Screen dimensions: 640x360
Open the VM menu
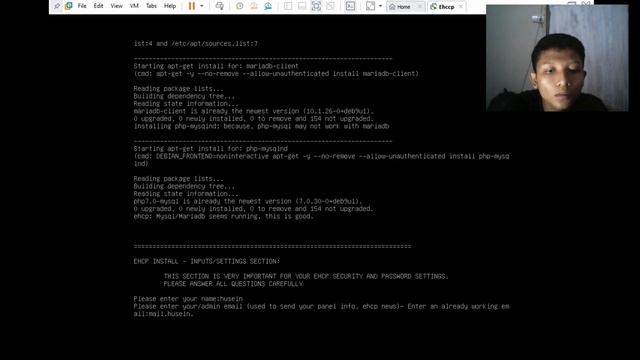134,6
